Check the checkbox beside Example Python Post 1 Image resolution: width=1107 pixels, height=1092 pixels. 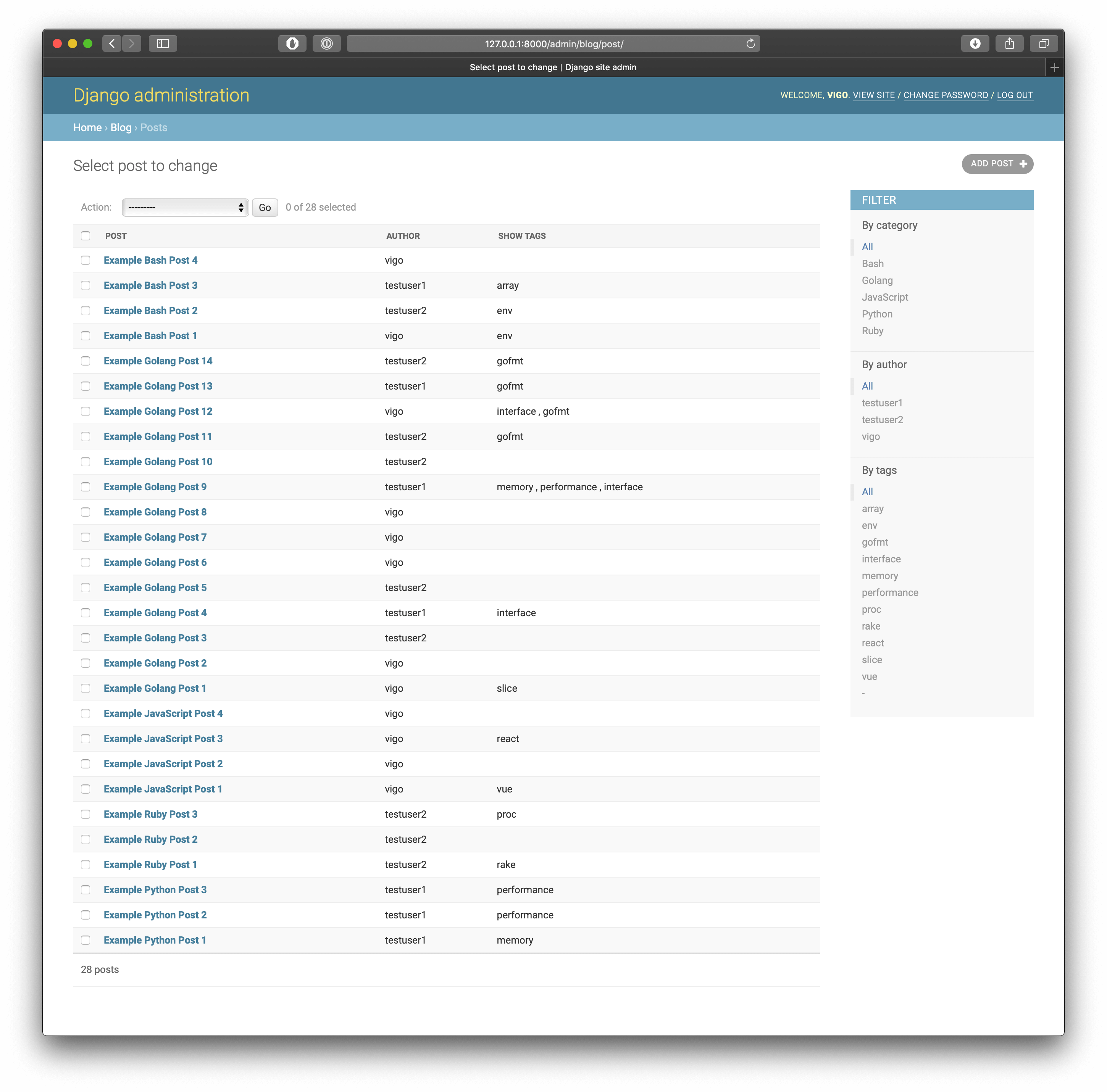pyautogui.click(x=86, y=940)
